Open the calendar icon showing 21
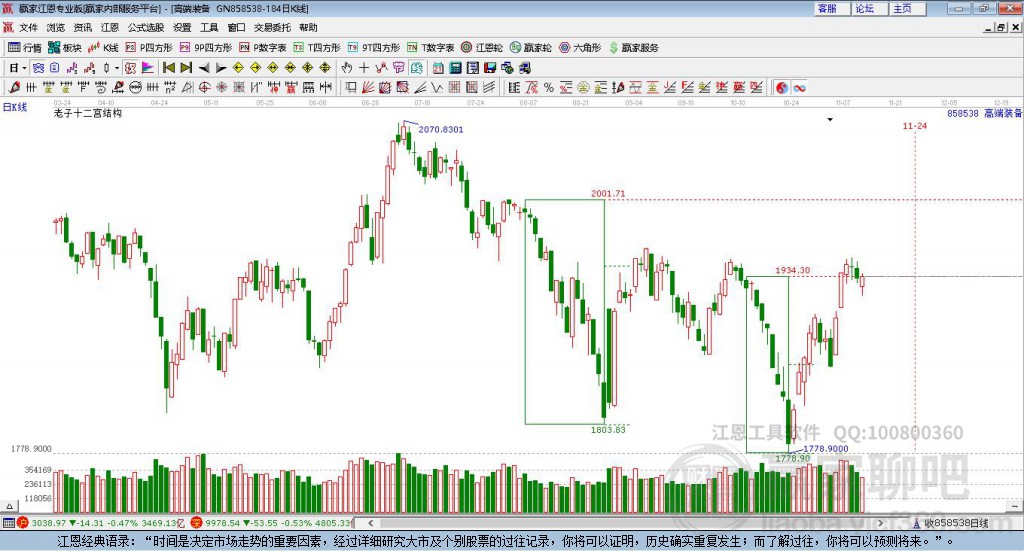 pos(438,68)
